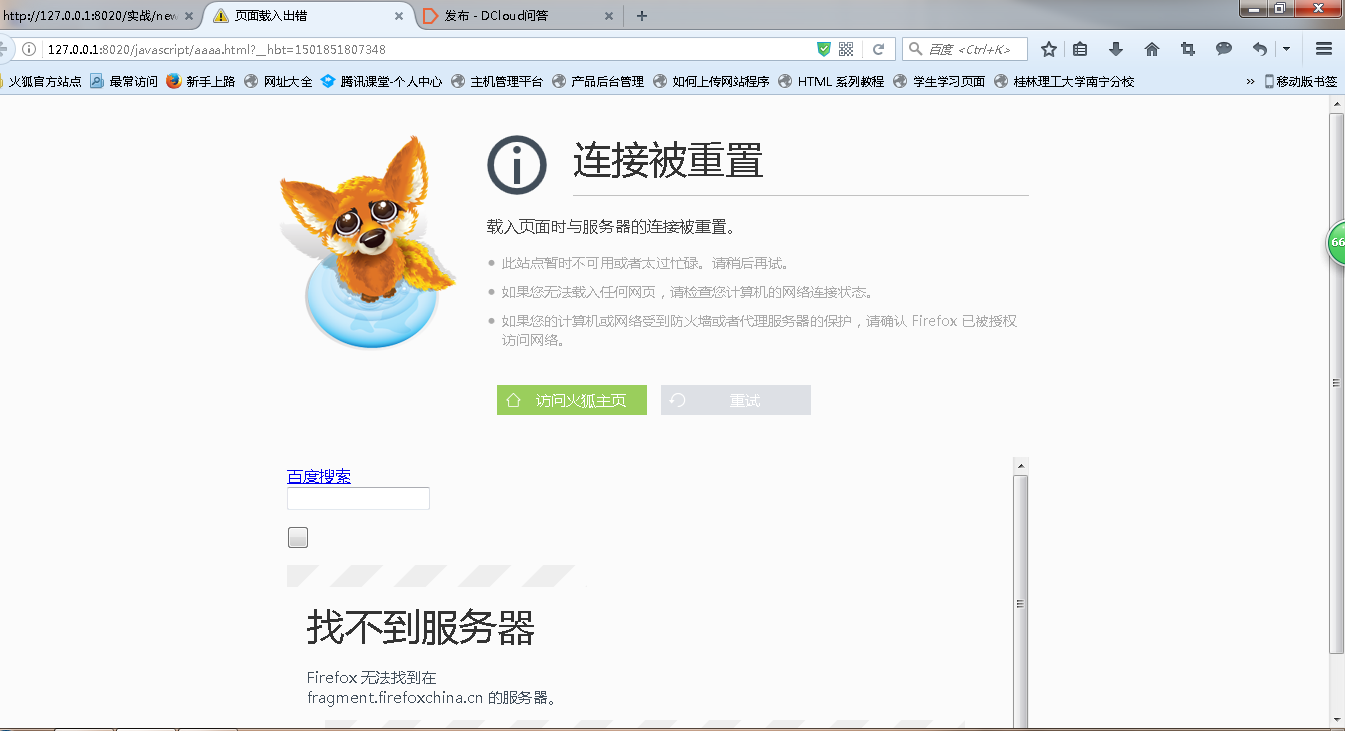Open the QR code icon in address bar
Viewport: 1345px width, 731px height.
click(x=846, y=49)
